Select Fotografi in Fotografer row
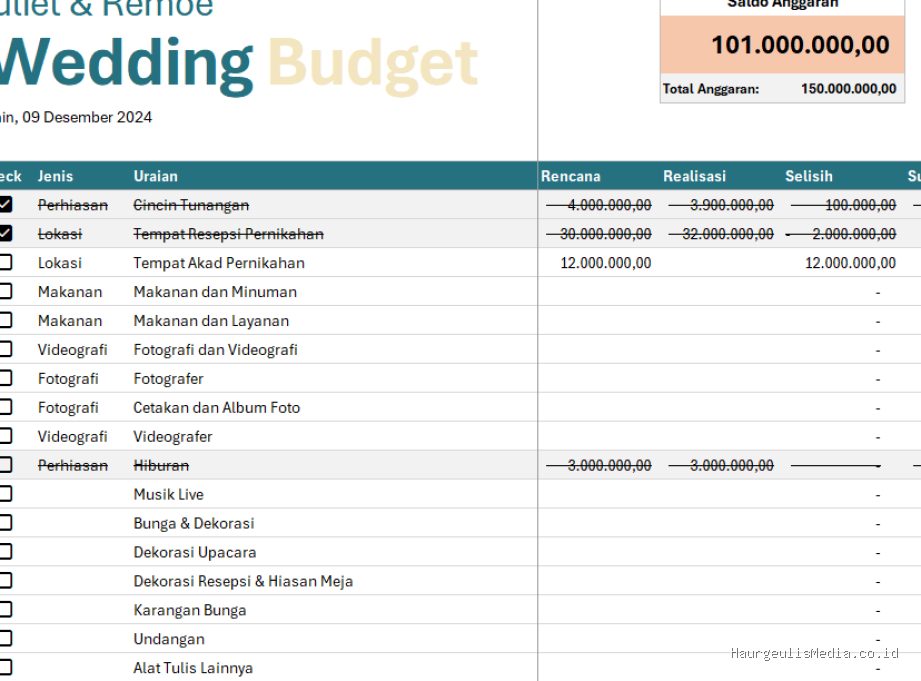Screen dimensions: 921x681 coord(68,378)
